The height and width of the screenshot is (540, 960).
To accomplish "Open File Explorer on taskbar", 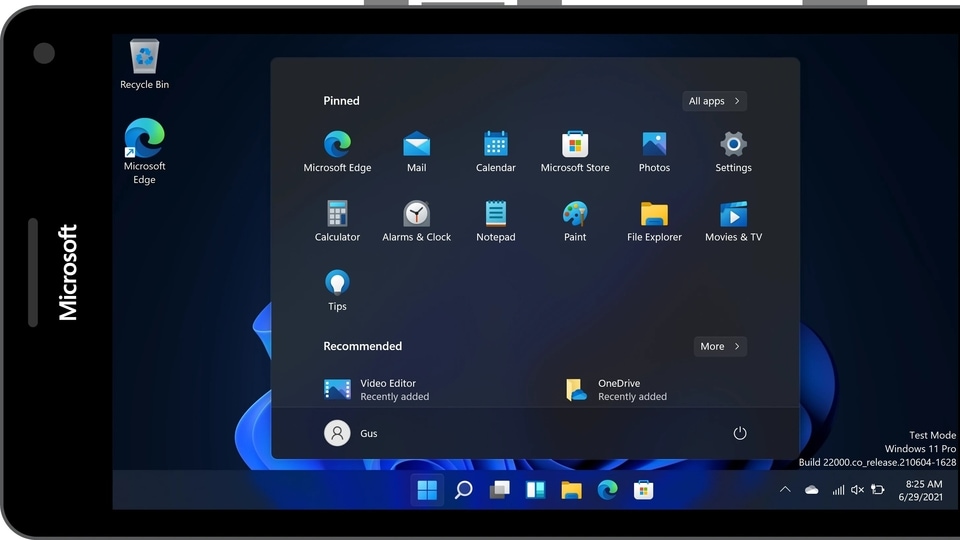I will [571, 490].
